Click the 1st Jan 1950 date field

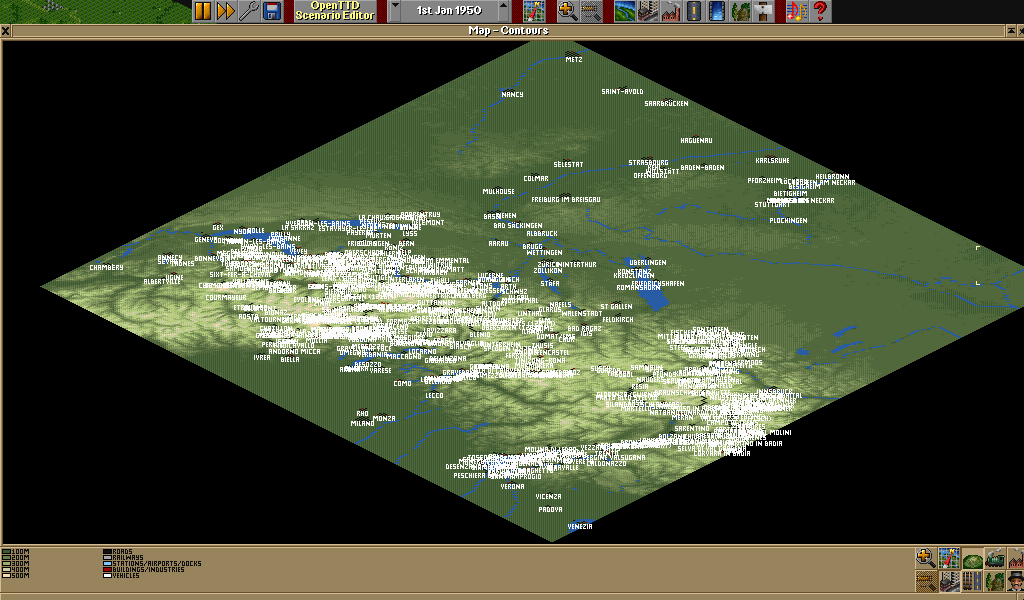[449, 11]
